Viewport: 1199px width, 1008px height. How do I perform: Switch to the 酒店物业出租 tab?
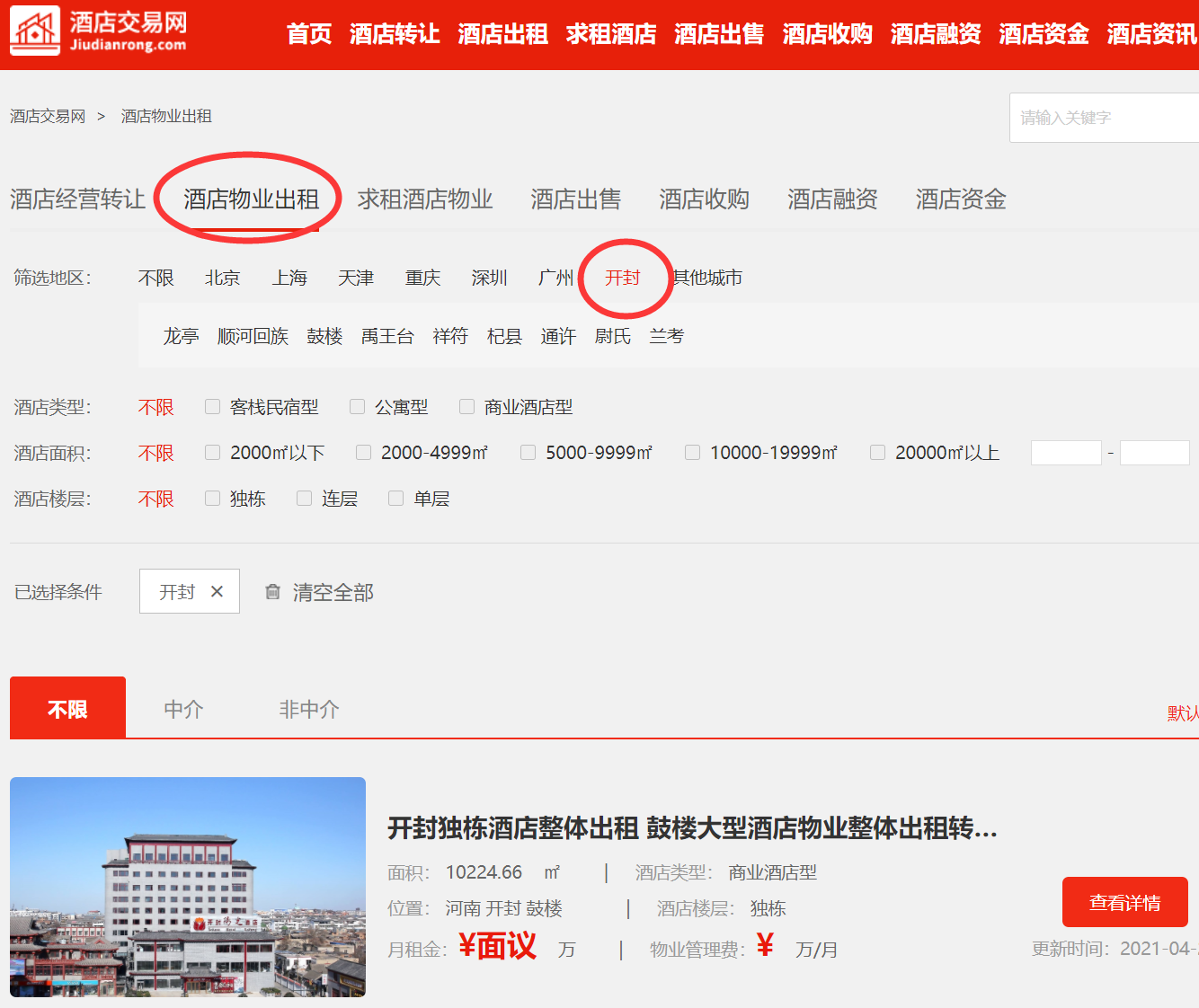point(251,199)
